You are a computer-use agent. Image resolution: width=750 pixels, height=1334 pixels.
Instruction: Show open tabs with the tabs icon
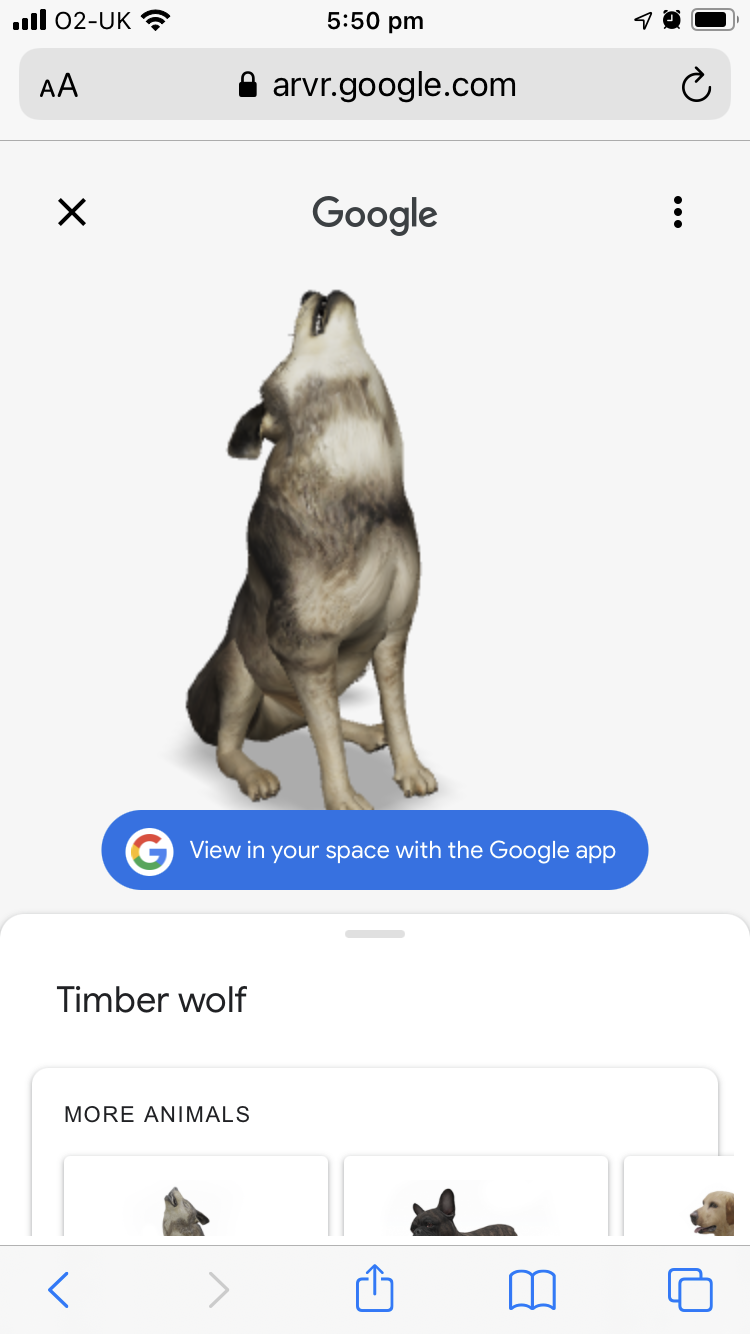(690, 1289)
